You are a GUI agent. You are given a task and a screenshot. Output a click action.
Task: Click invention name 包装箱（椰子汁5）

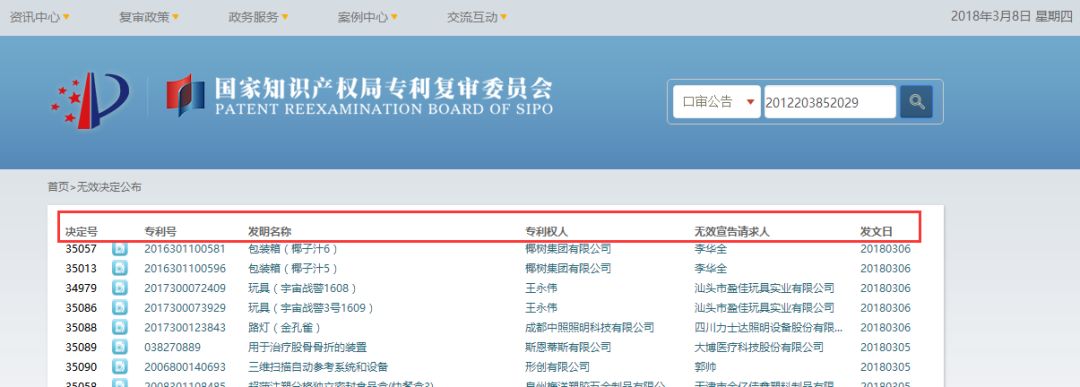pos(293,269)
